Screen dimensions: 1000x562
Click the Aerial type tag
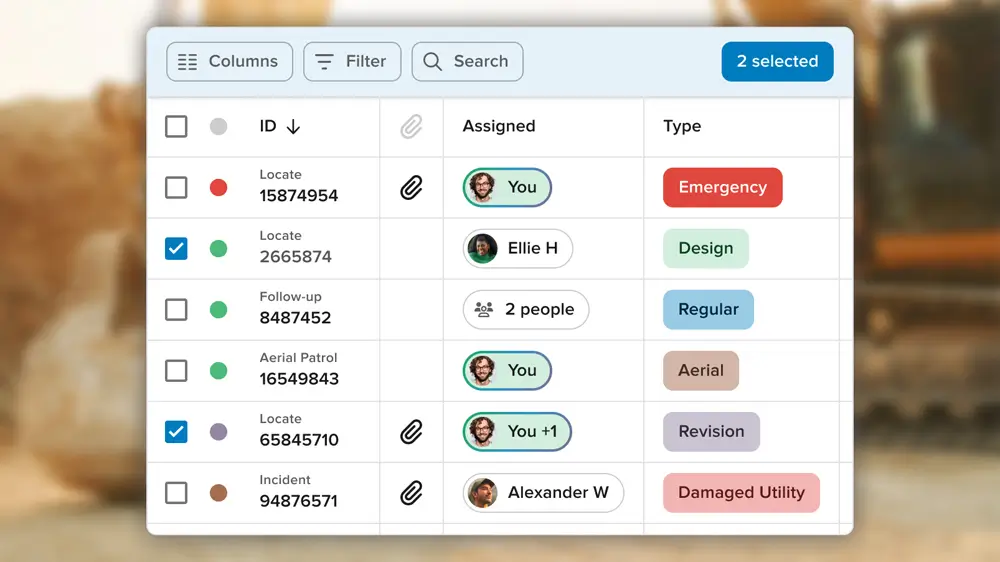[x=701, y=371]
